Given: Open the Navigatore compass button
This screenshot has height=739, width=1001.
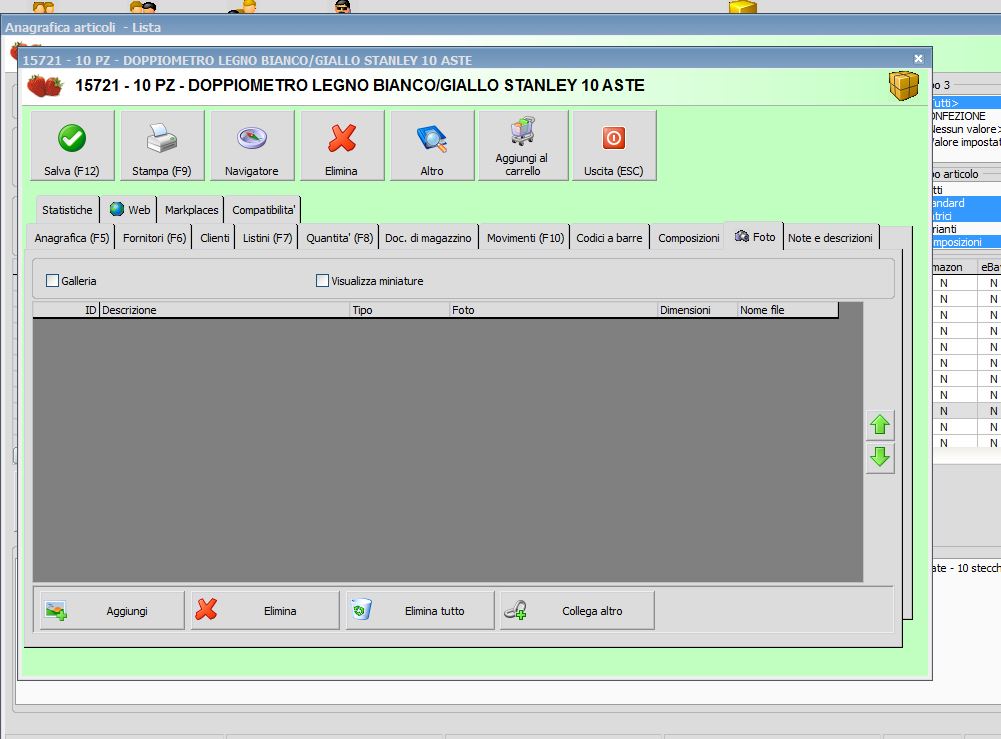Looking at the screenshot, I should pos(252,146).
